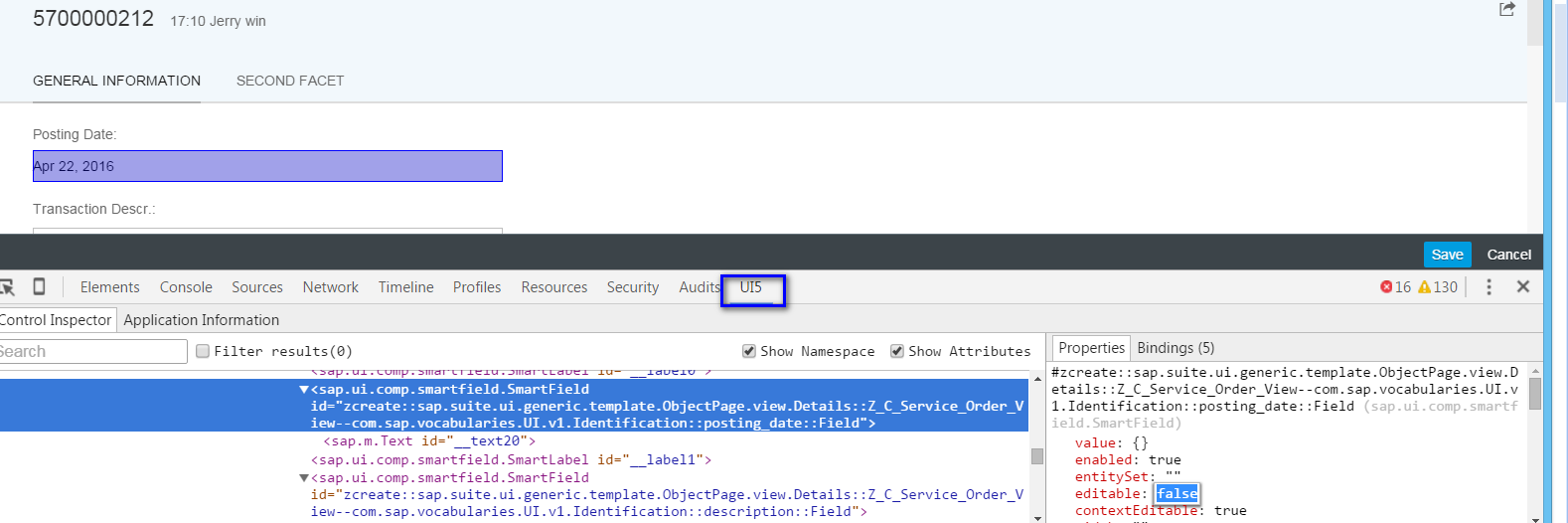Screen dimensions: 1568x523
Task: Click the share icon at top right
Action: point(1506,9)
